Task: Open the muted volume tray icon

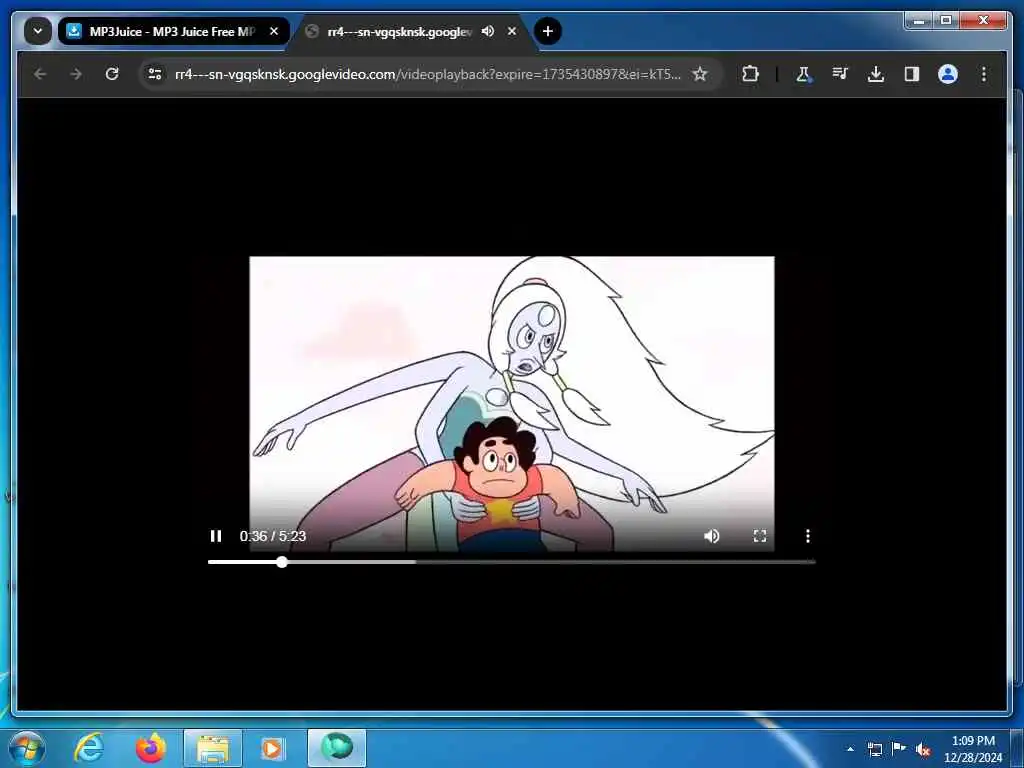Action: (923, 750)
